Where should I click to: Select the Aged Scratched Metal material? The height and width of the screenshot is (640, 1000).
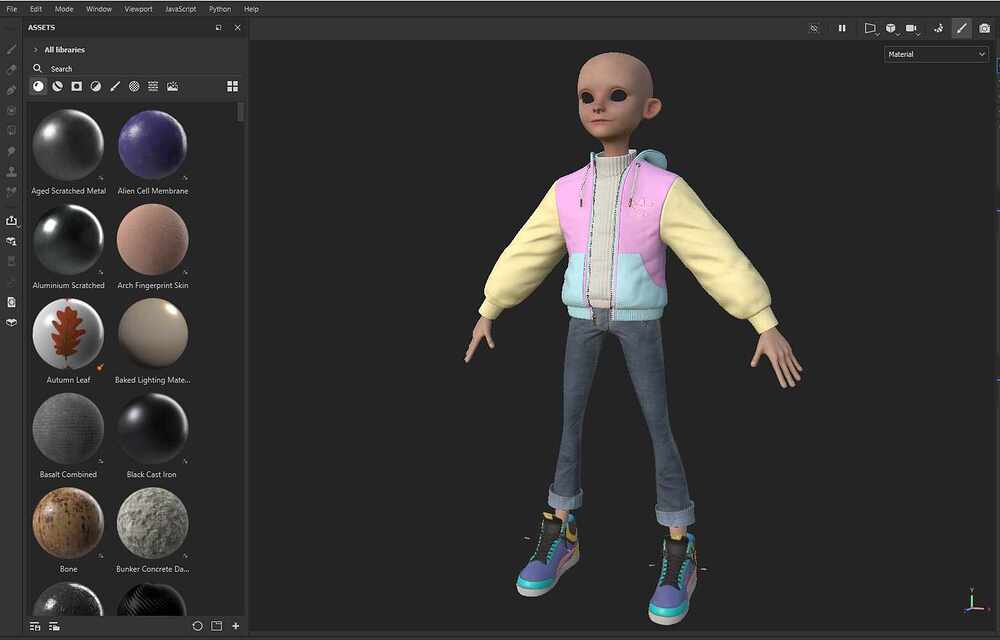68,145
